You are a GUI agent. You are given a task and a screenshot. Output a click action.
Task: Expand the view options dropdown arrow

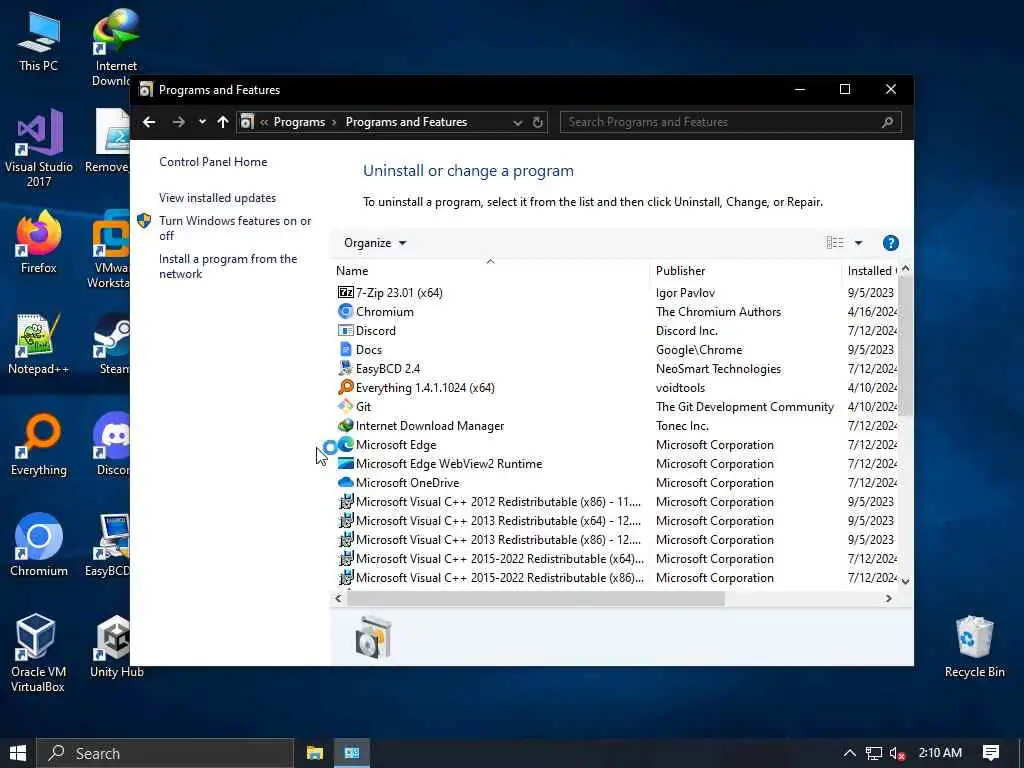(858, 243)
